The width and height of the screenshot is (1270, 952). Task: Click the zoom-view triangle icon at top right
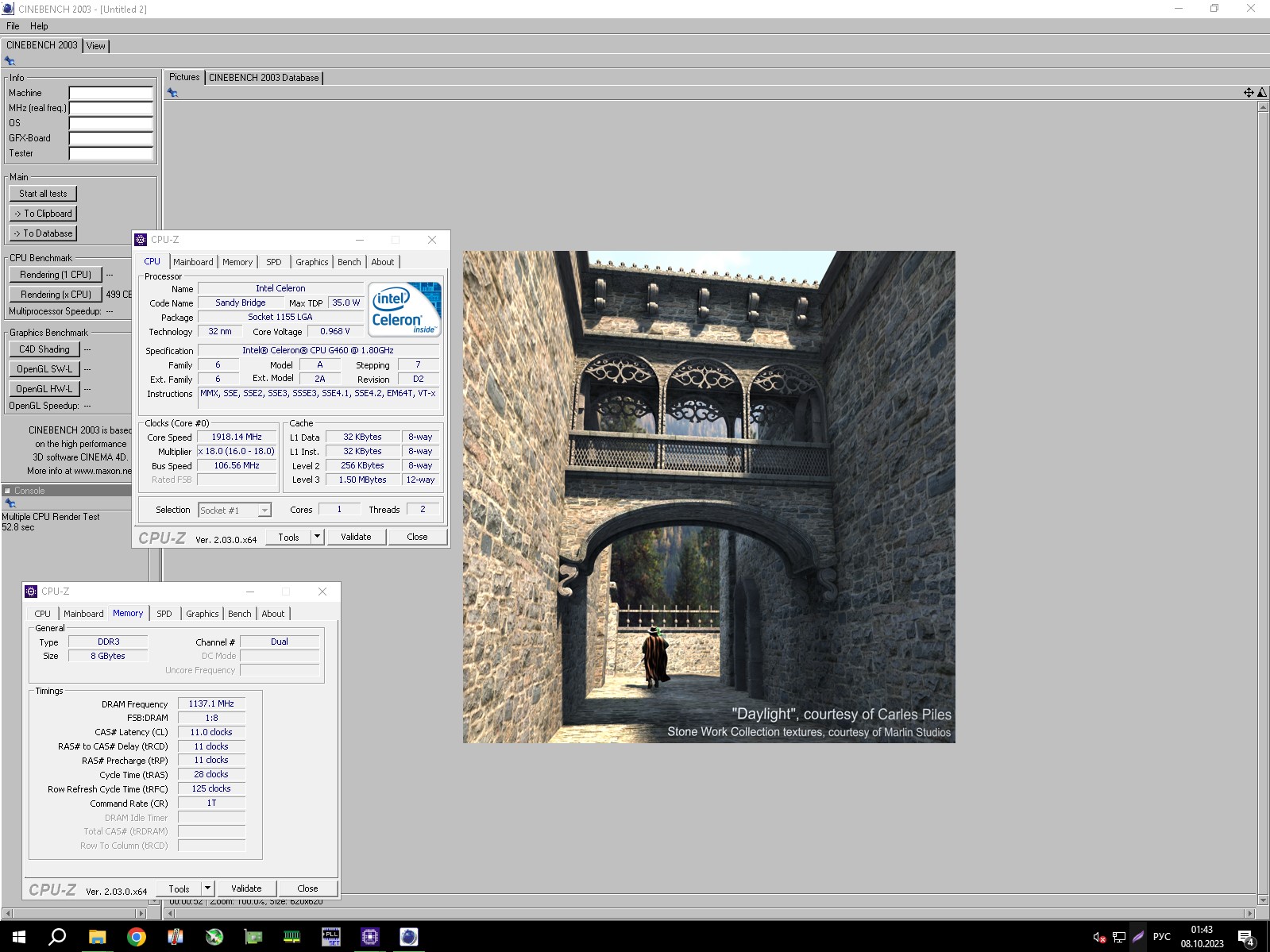[1262, 93]
